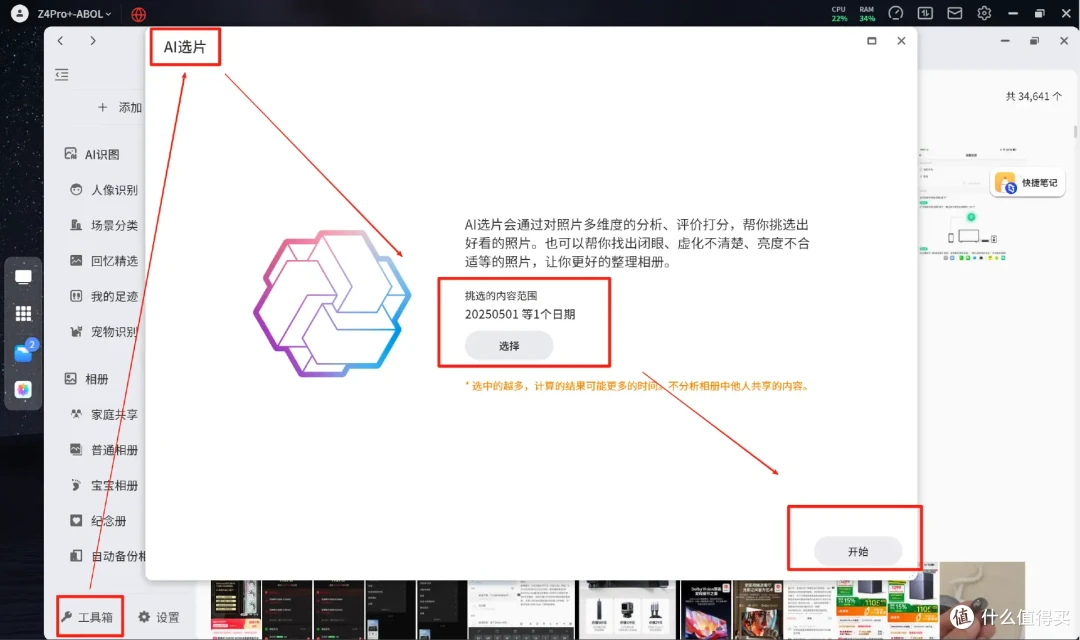Screen dimensions: 1080x640
Task: Open the movie poster photo thumbnail
Action: 758,610
